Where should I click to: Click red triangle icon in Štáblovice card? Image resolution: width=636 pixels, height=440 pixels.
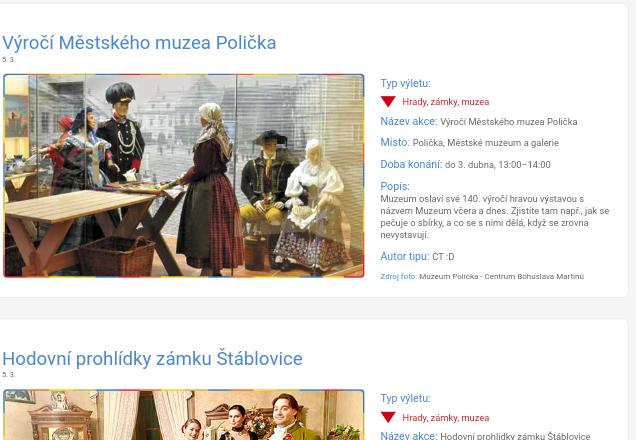point(388,417)
